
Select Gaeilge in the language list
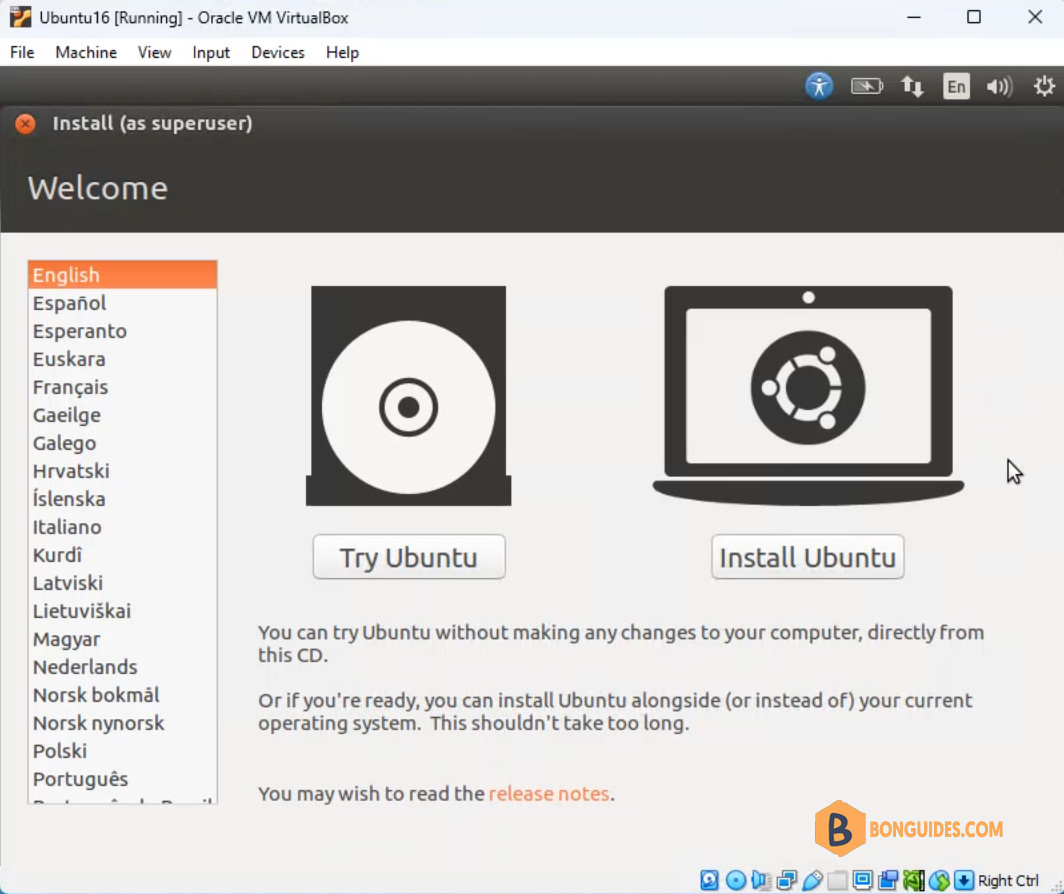click(123, 415)
